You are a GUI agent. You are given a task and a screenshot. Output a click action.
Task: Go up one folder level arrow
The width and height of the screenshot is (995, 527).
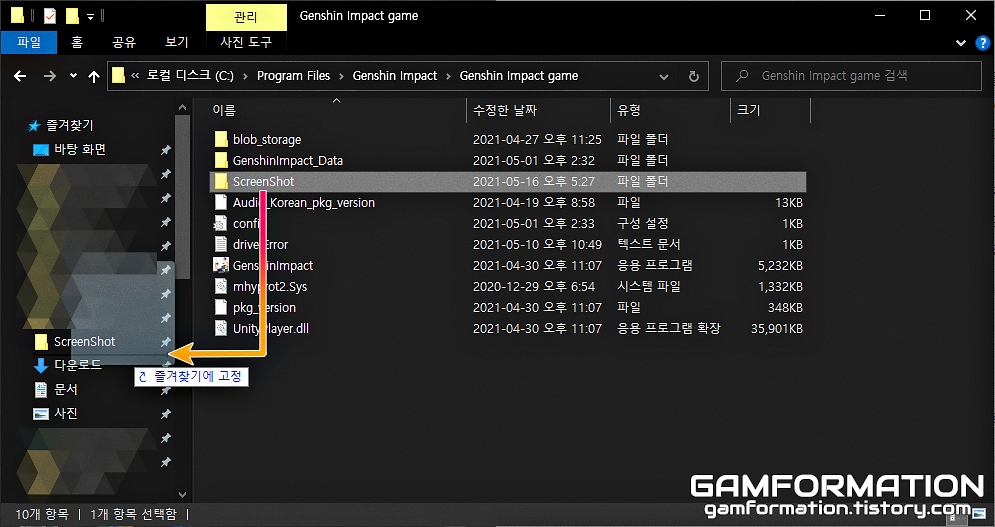click(x=94, y=76)
